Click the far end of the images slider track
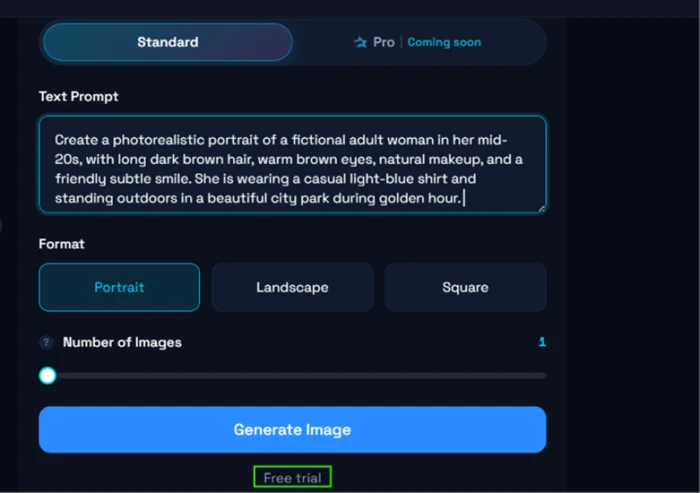 click(543, 376)
